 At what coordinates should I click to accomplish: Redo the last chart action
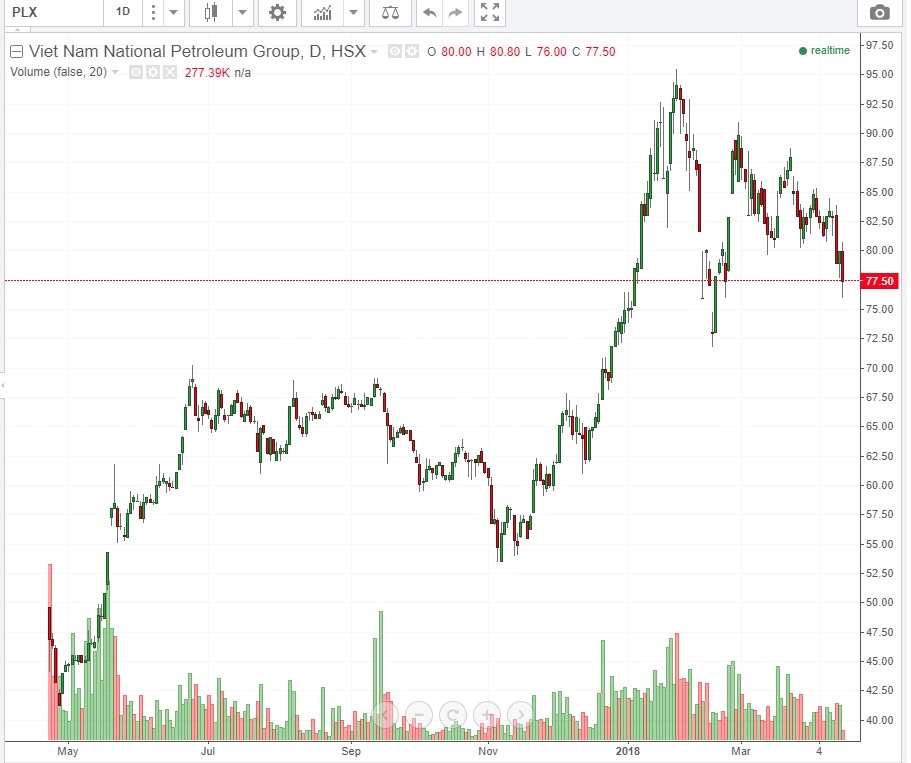pyautogui.click(x=455, y=12)
